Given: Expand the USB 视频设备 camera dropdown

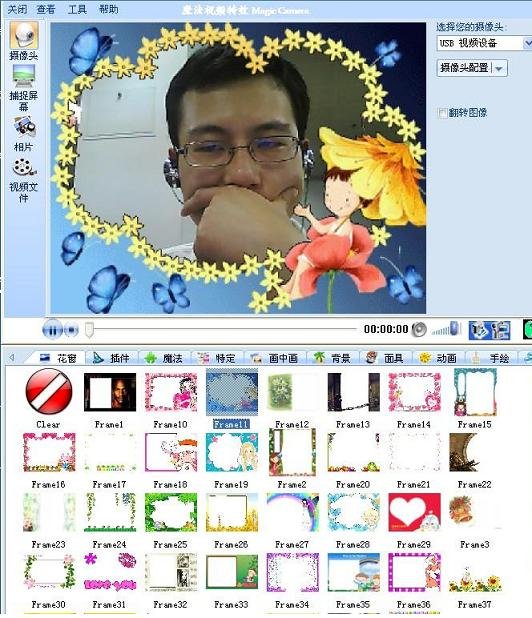Looking at the screenshot, I should [527, 43].
